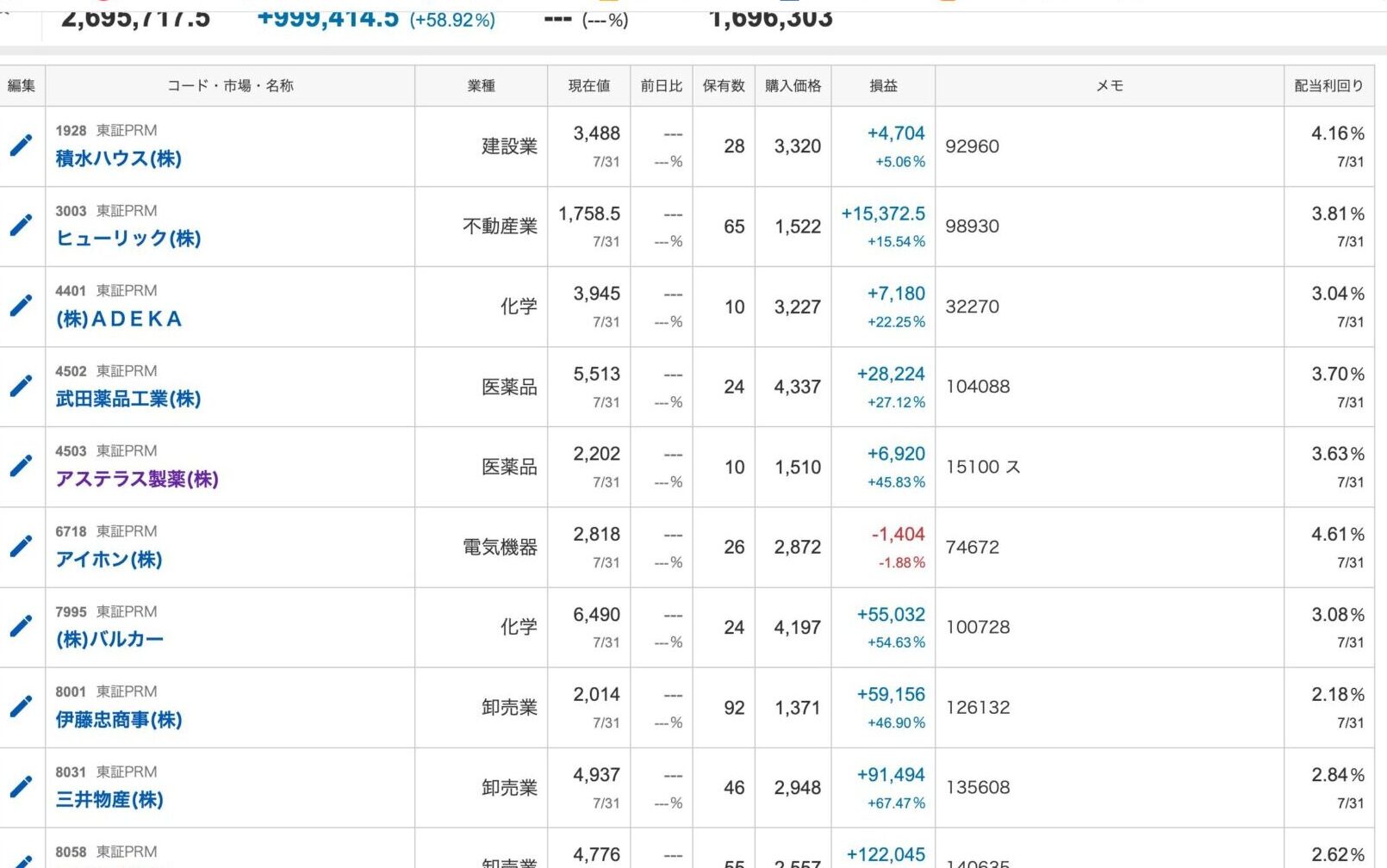Screen dimensions: 1387x868
Task: Select the memo value 98930
Action: click(973, 226)
